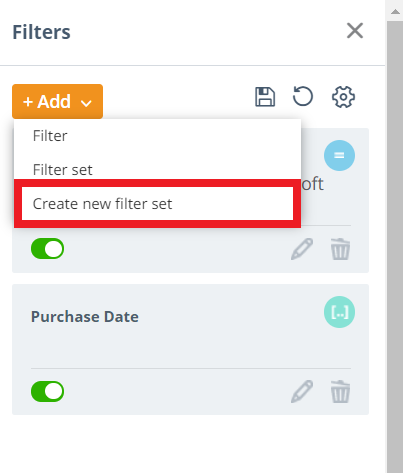The width and height of the screenshot is (403, 473).
Task: Disable the first filter's green toggle
Action: [x=47, y=249]
